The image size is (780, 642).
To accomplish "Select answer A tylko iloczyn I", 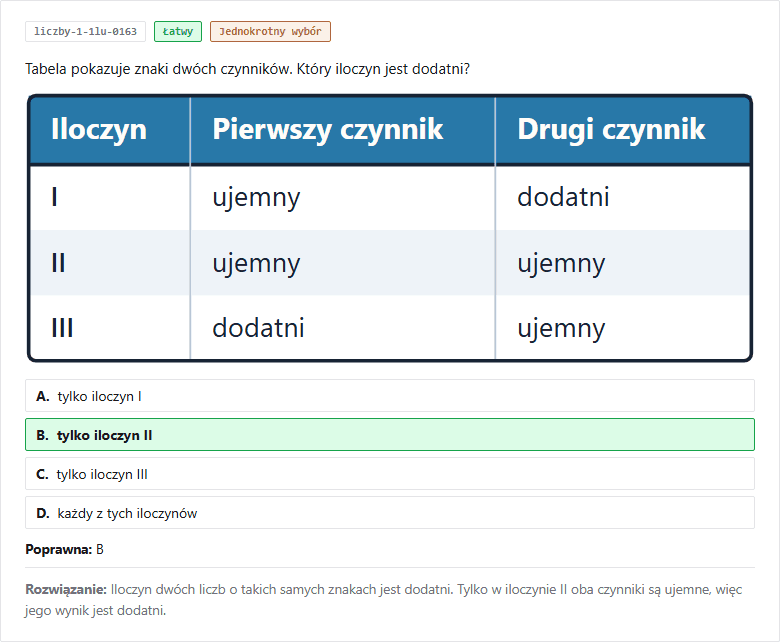I will [x=390, y=396].
